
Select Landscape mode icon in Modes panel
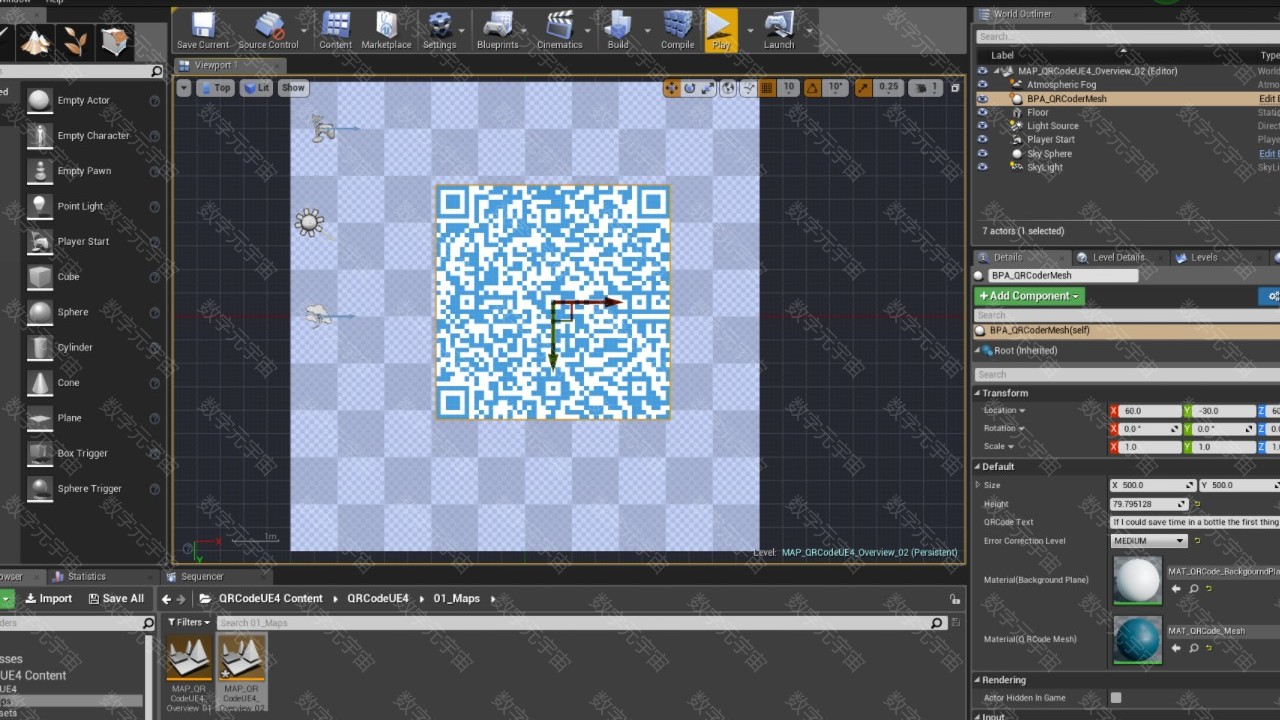click(37, 41)
